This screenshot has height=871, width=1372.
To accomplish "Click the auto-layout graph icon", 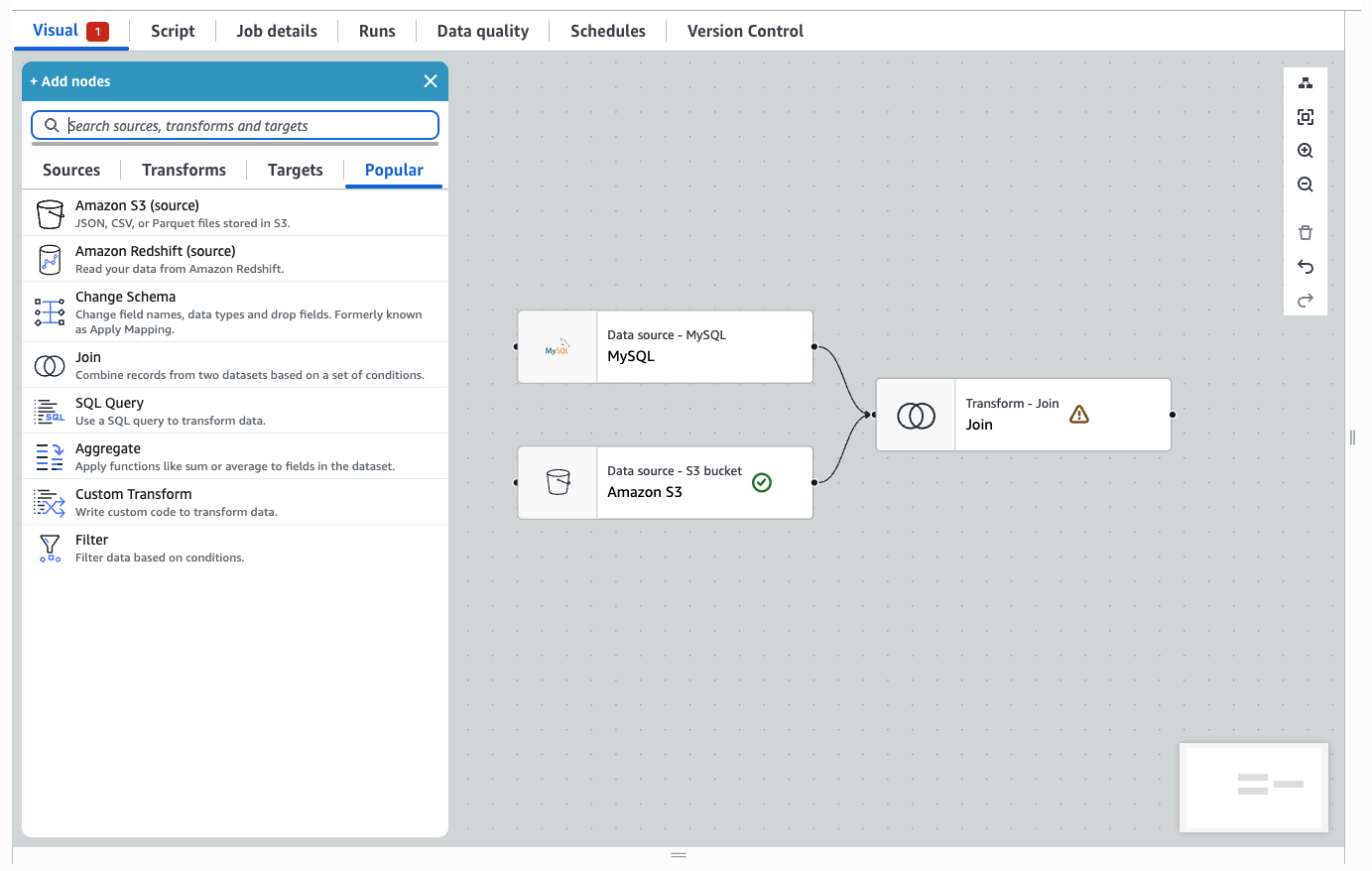I will (1306, 83).
